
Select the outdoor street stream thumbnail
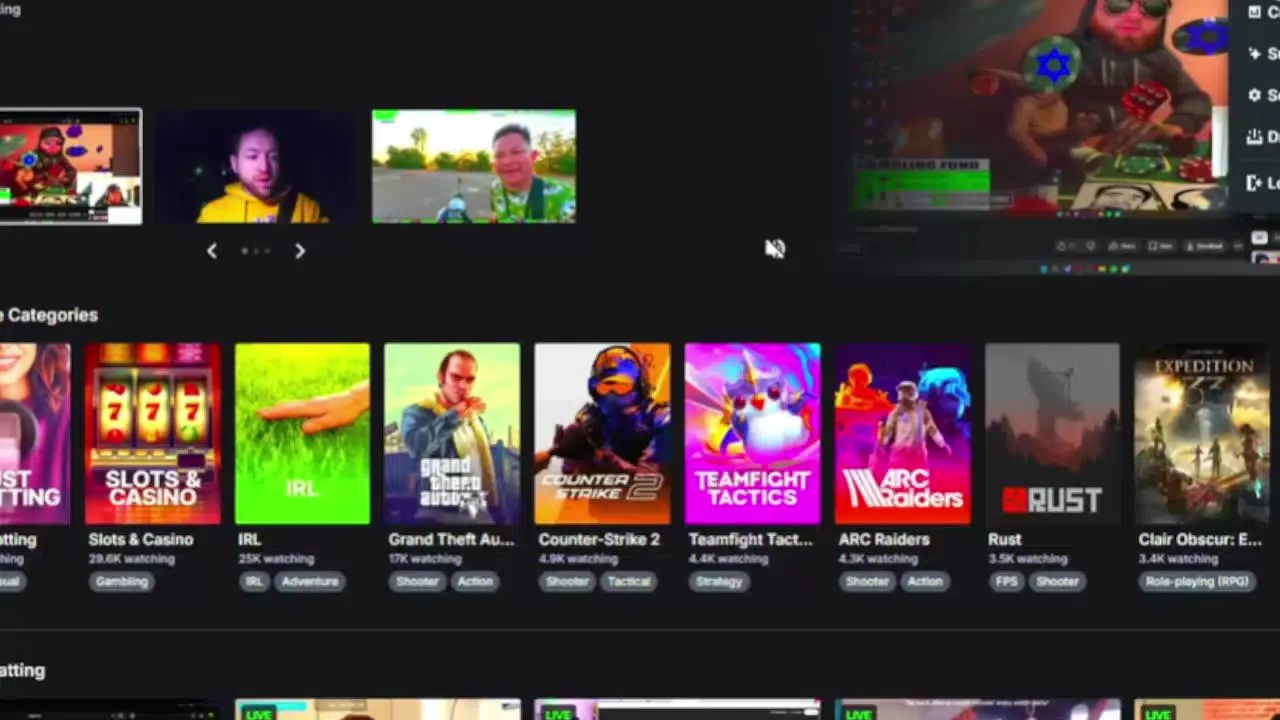[474, 166]
